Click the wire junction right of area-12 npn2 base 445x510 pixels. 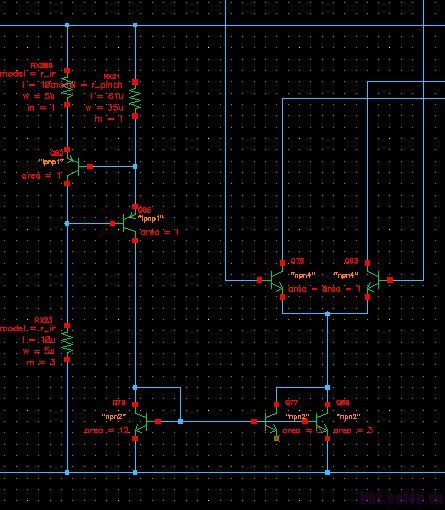tap(180, 421)
